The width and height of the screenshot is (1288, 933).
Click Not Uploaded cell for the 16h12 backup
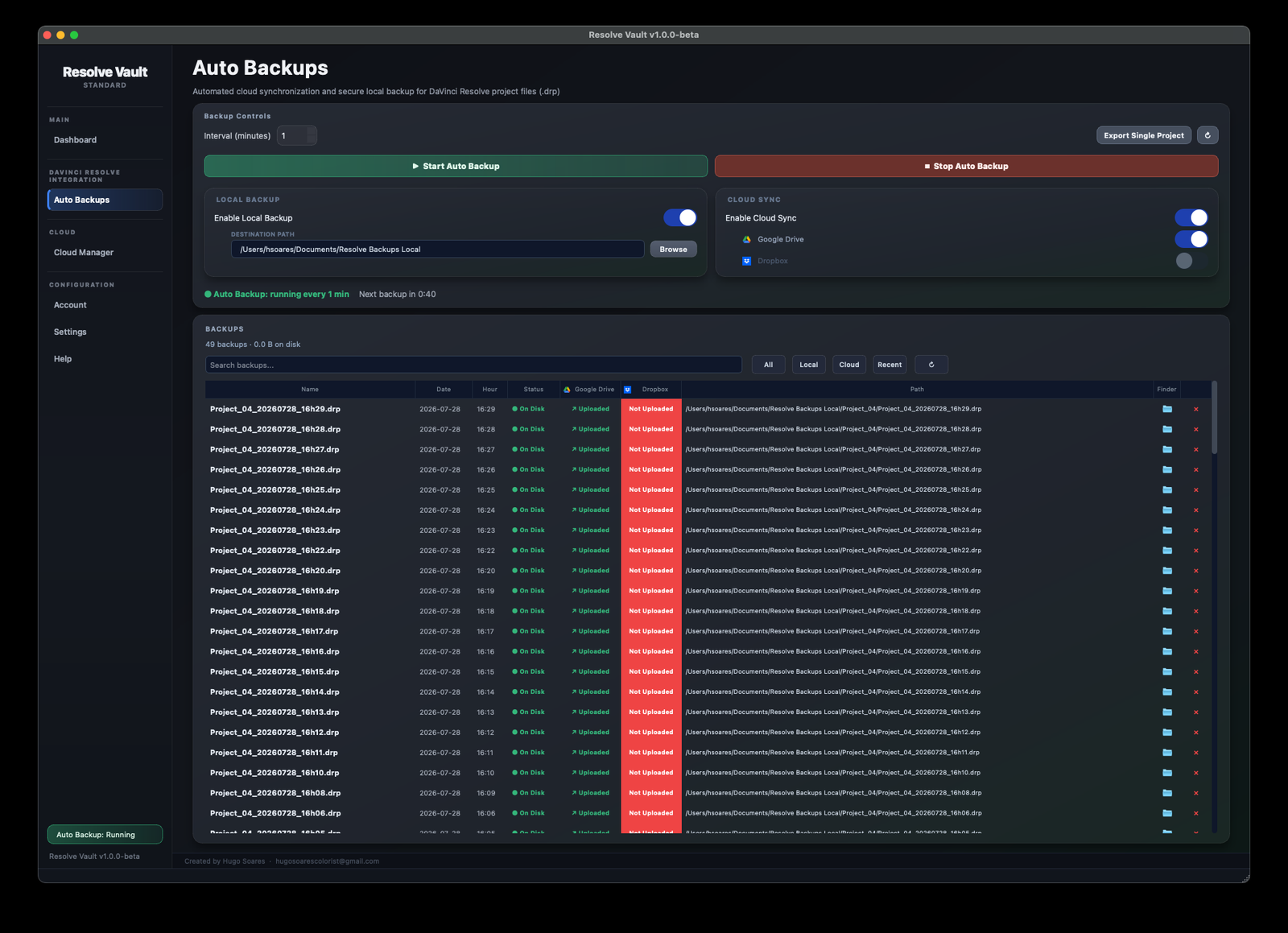pyautogui.click(x=651, y=733)
